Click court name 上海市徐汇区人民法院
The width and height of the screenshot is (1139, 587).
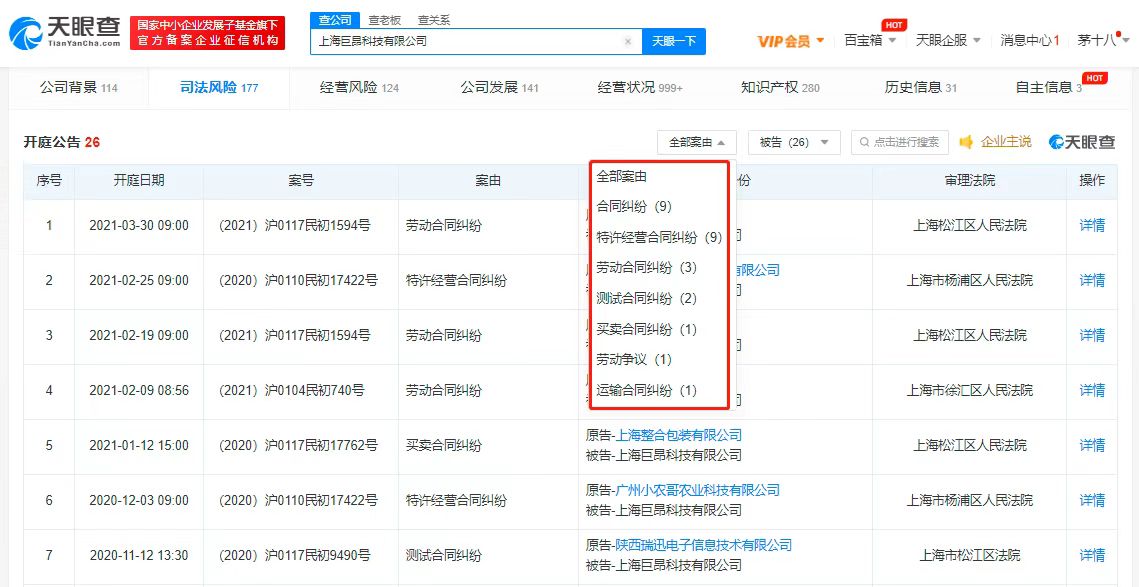tap(970, 391)
